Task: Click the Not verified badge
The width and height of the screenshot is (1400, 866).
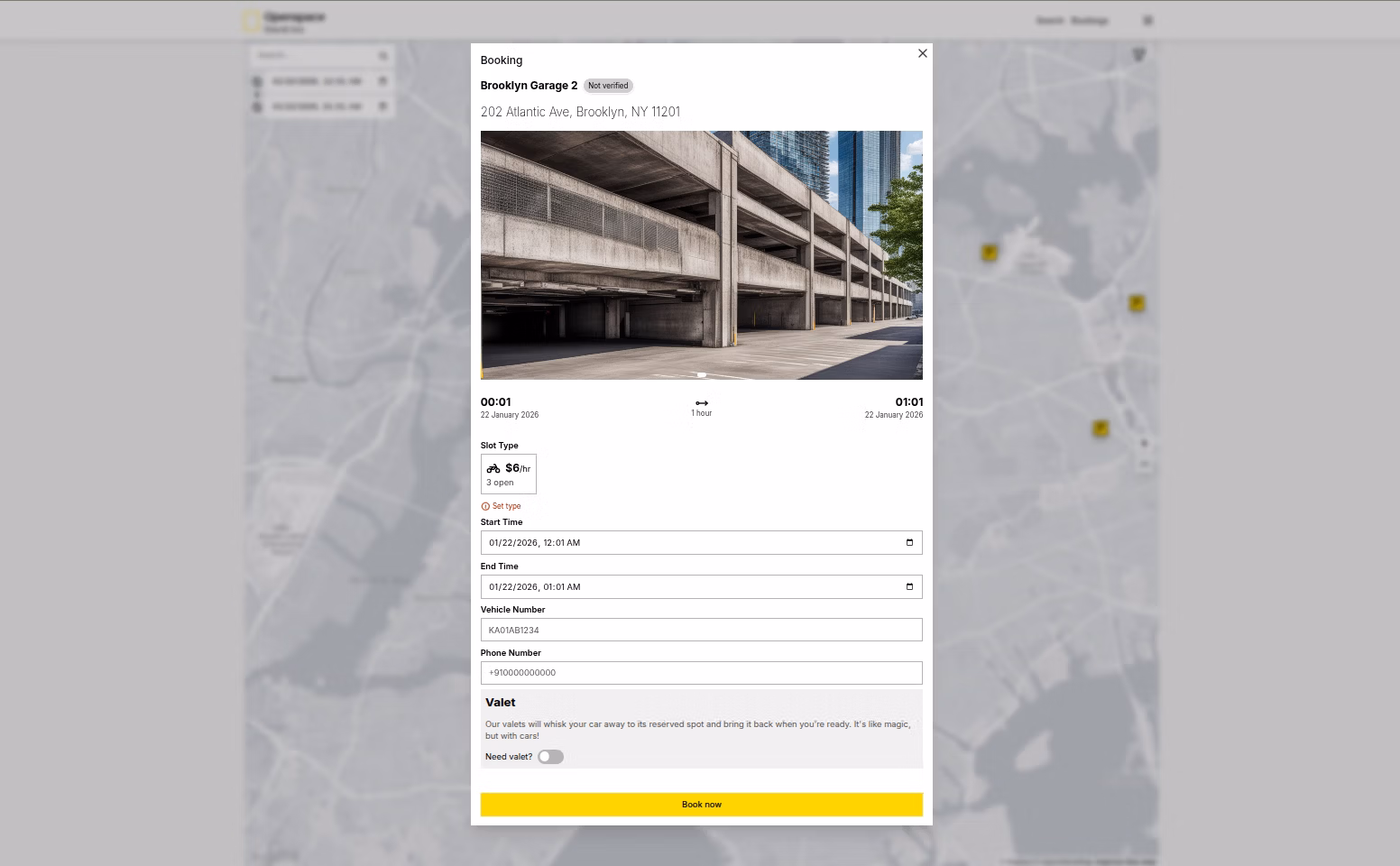Action: (608, 86)
